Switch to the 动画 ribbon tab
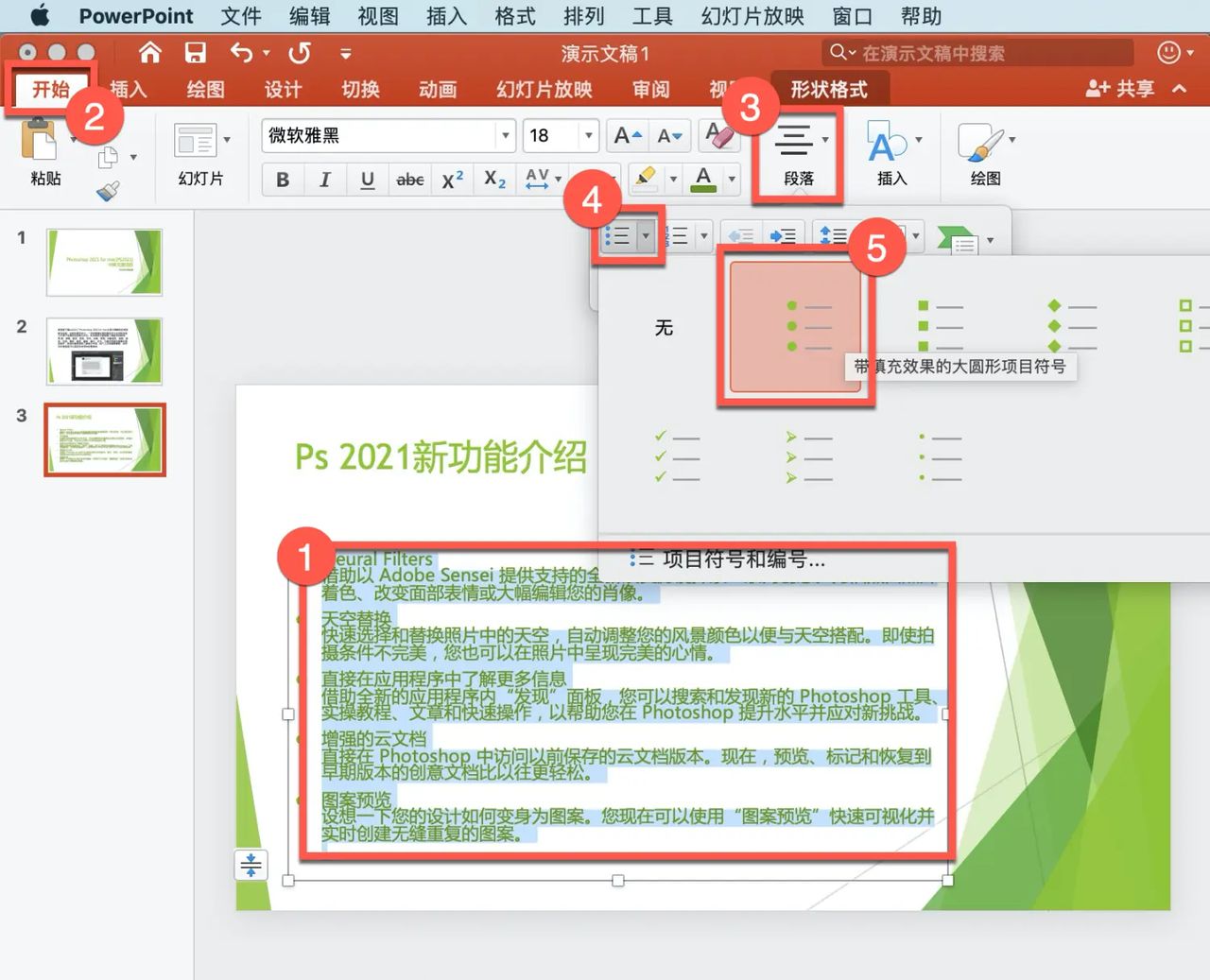 (438, 90)
